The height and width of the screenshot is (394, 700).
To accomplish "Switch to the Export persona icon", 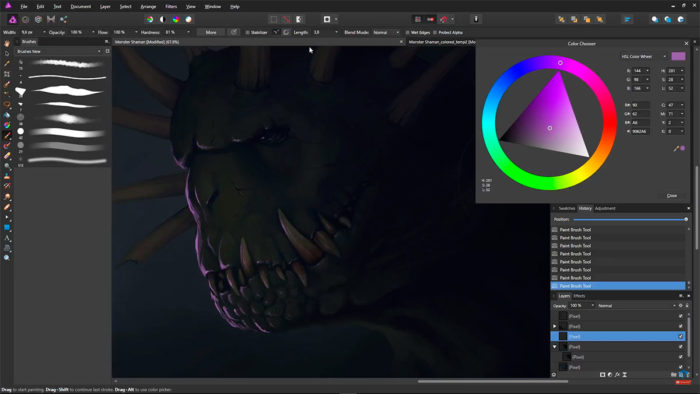I will tap(63, 20).
